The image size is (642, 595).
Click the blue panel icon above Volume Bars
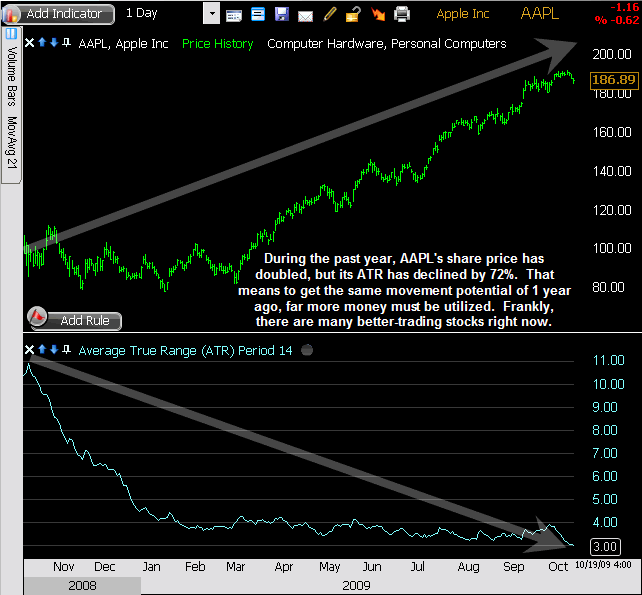11,34
